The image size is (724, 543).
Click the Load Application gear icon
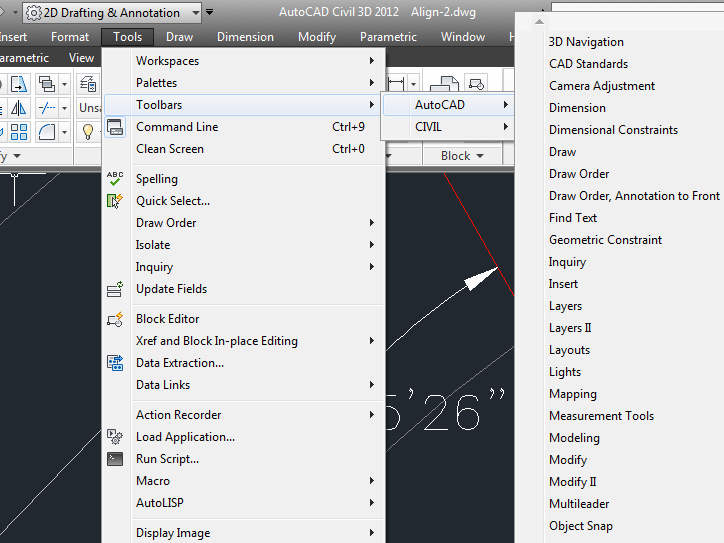click(115, 437)
